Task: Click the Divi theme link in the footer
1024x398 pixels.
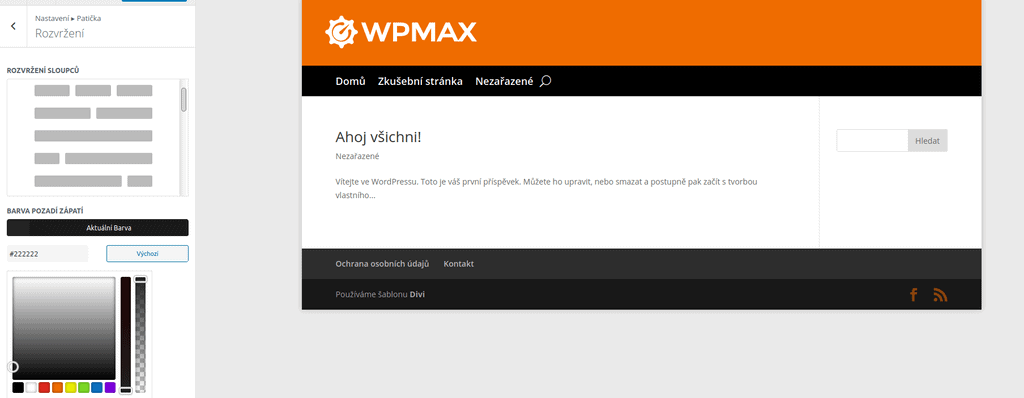Action: tap(417, 295)
